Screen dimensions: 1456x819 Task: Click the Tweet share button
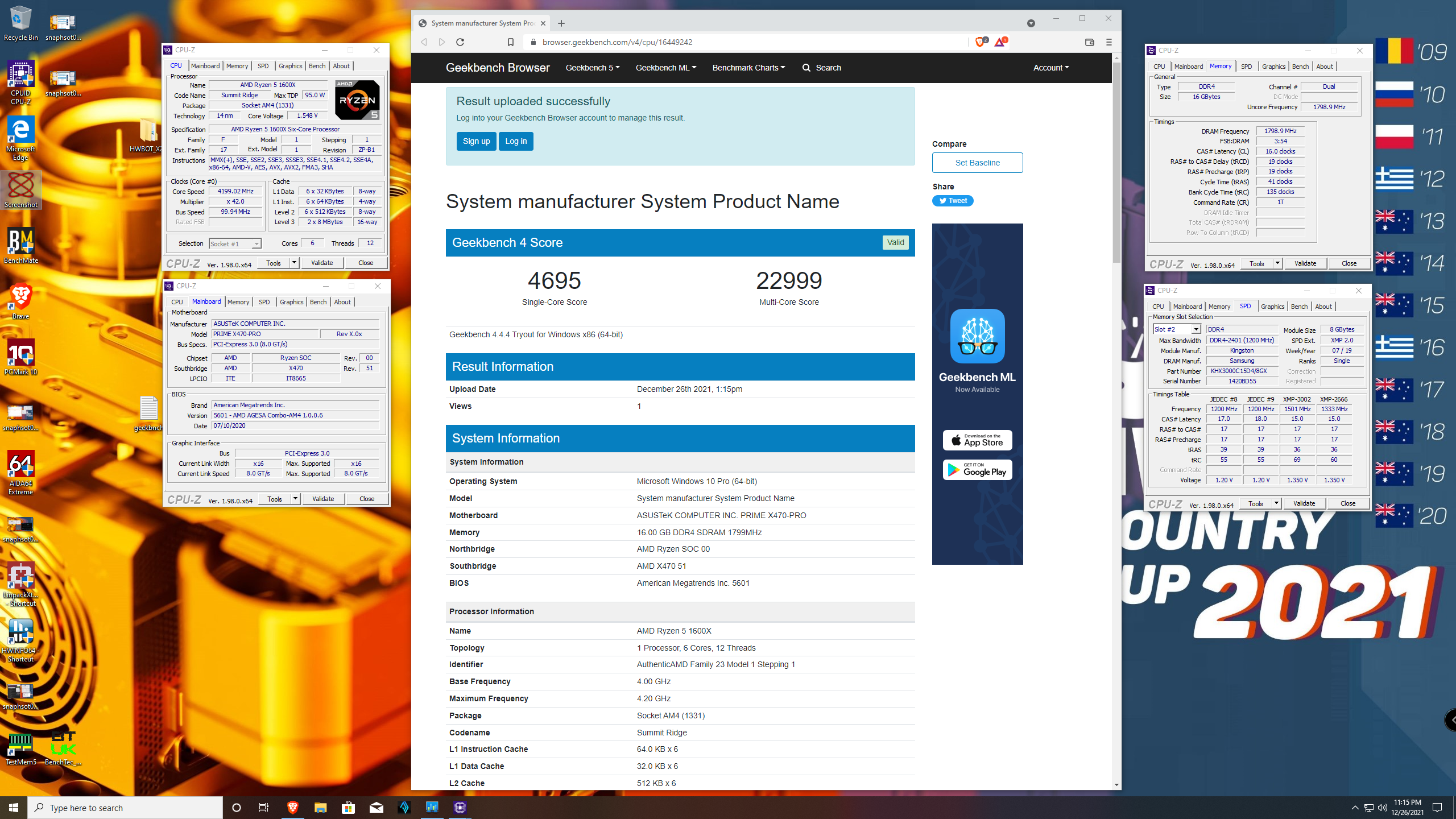[953, 201]
